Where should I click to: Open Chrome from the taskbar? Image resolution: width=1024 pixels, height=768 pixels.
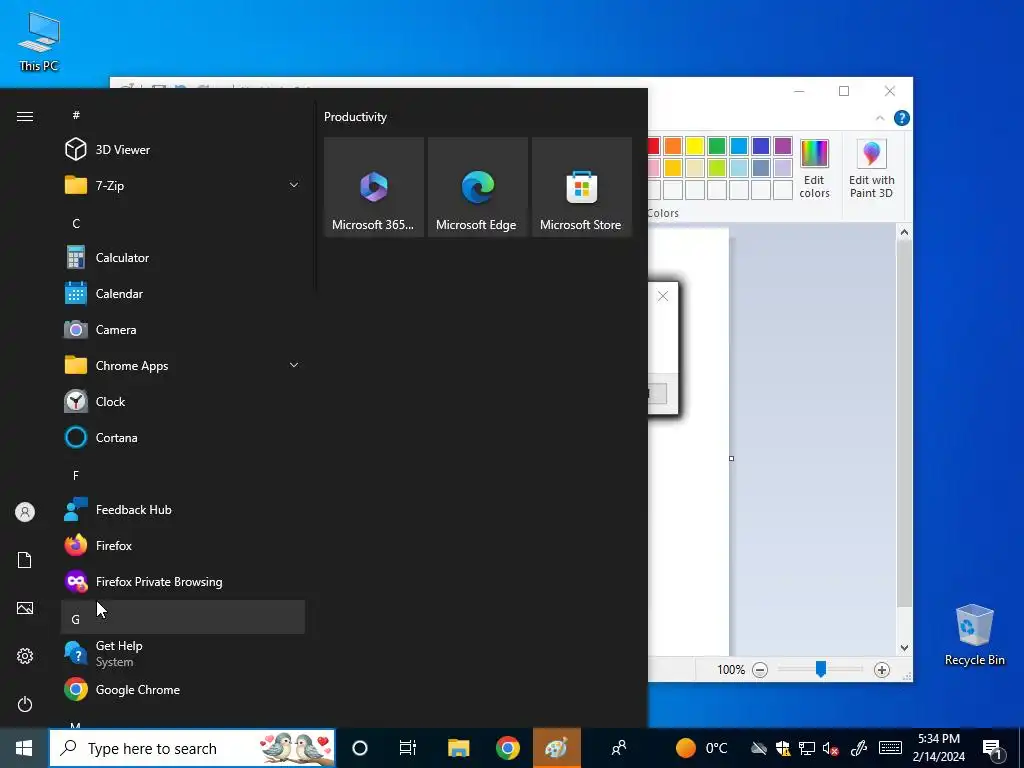507,748
